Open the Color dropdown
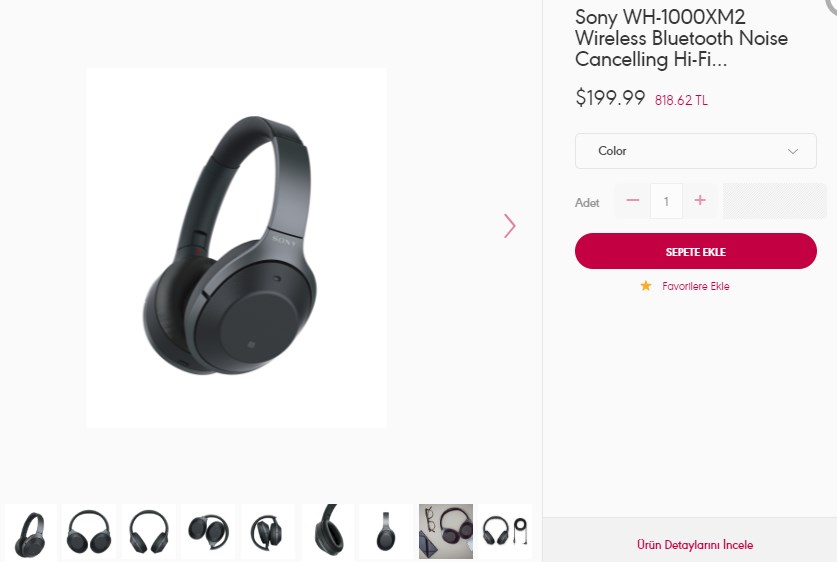The image size is (837, 562). pos(695,151)
